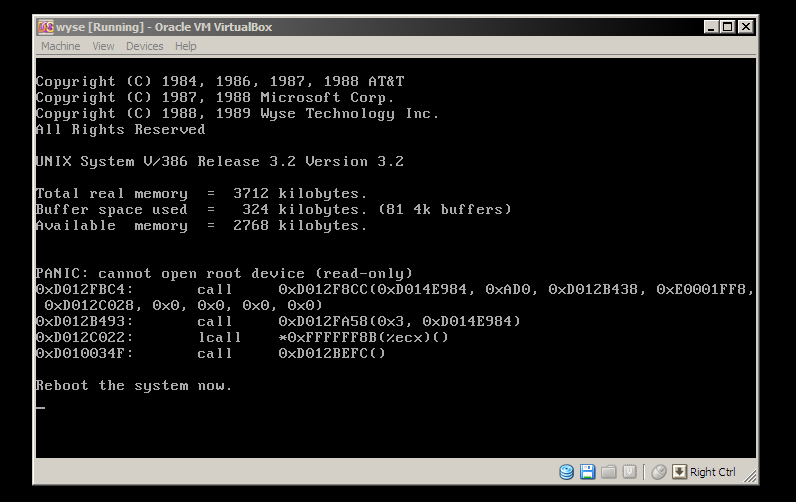Click the 0xD012B493 stack trace address
Viewport: 796px width, 502px height.
click(84, 321)
